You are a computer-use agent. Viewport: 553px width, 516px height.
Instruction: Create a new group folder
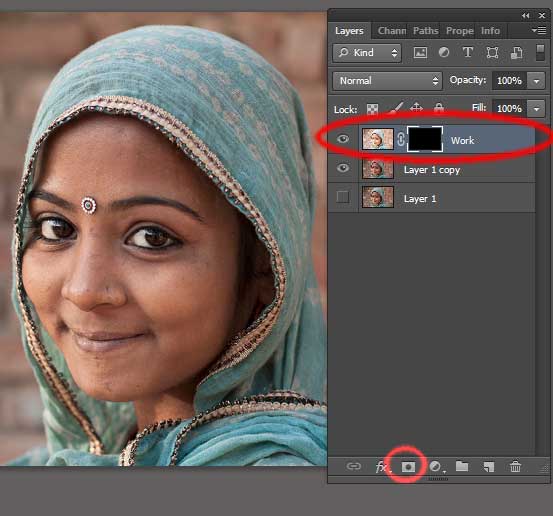coord(462,466)
